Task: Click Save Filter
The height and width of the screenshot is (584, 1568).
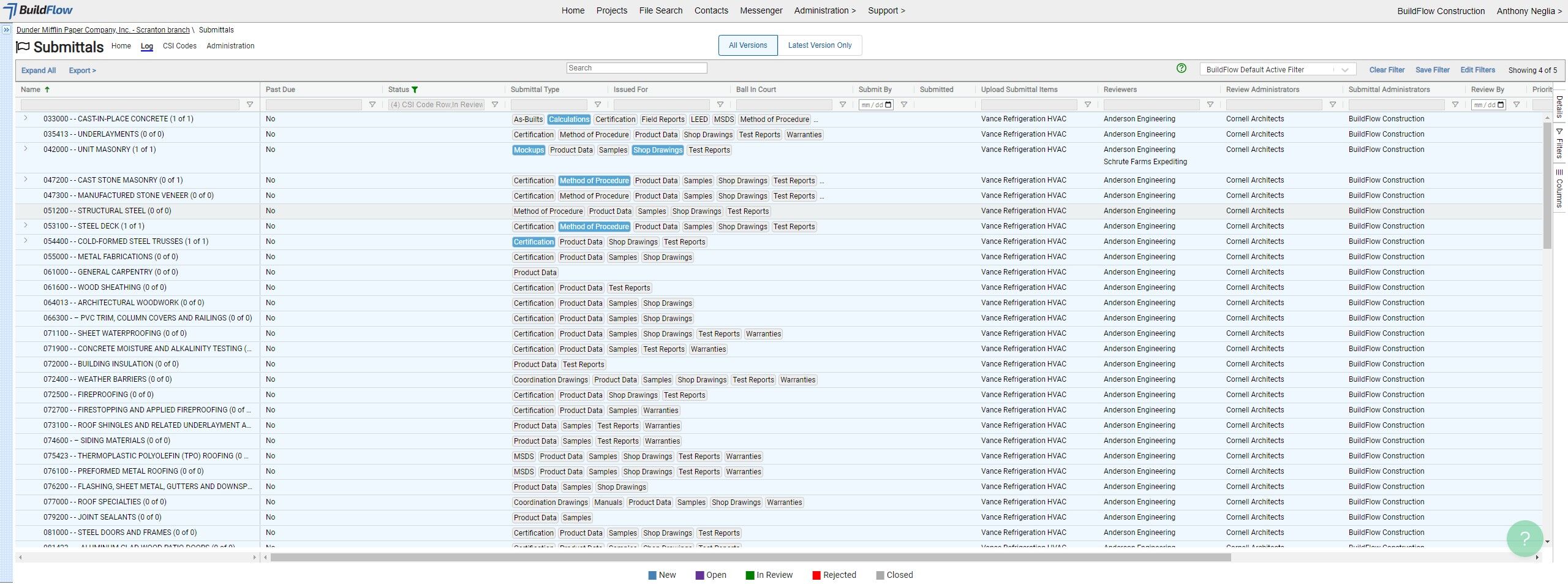Action: [1433, 70]
